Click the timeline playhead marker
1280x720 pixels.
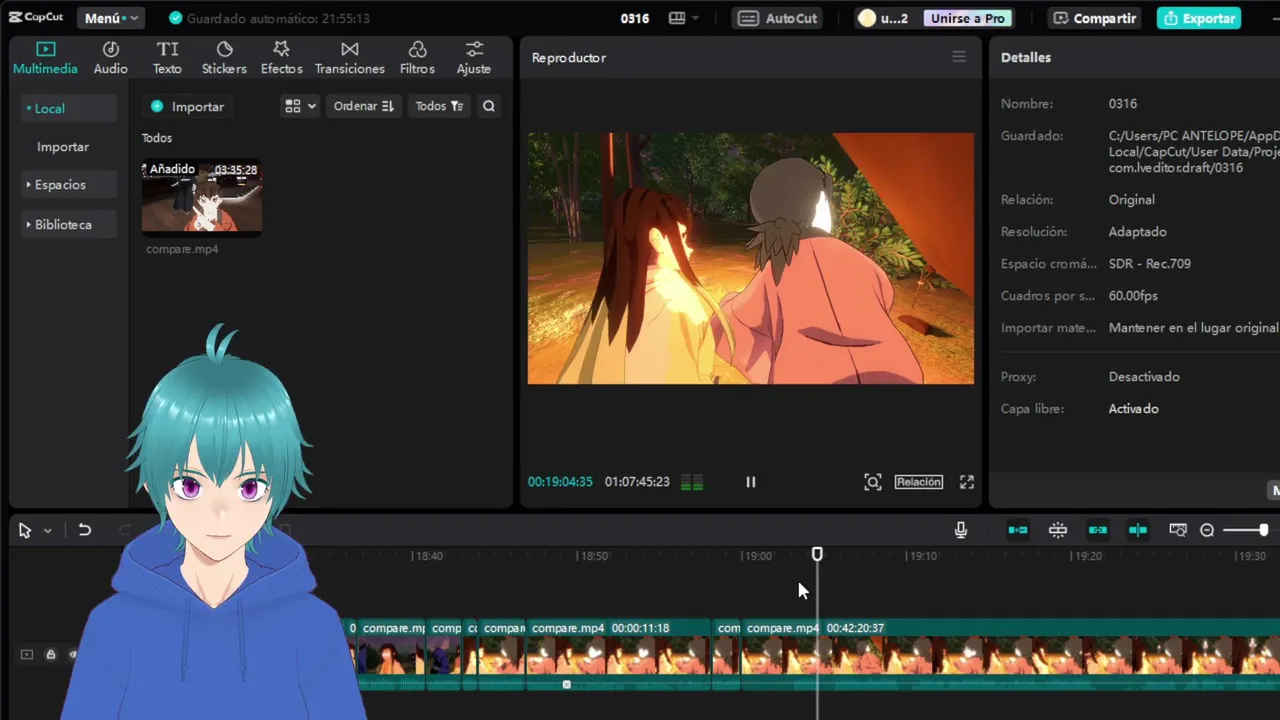[817, 554]
